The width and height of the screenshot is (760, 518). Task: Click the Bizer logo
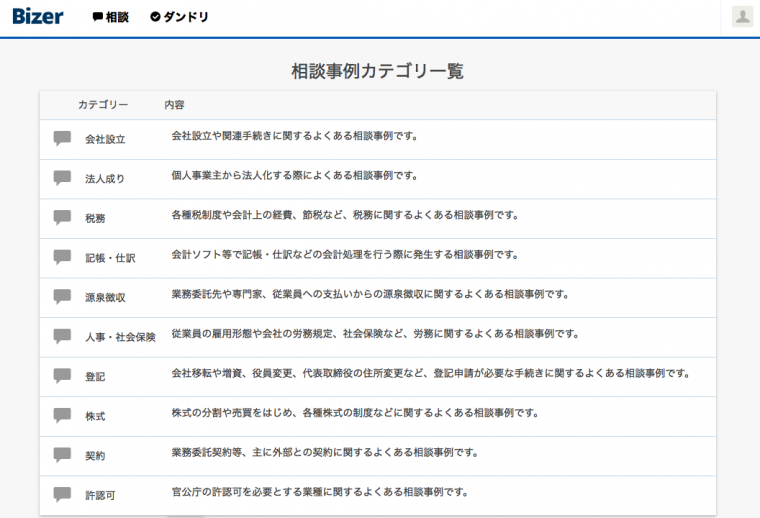tap(38, 16)
